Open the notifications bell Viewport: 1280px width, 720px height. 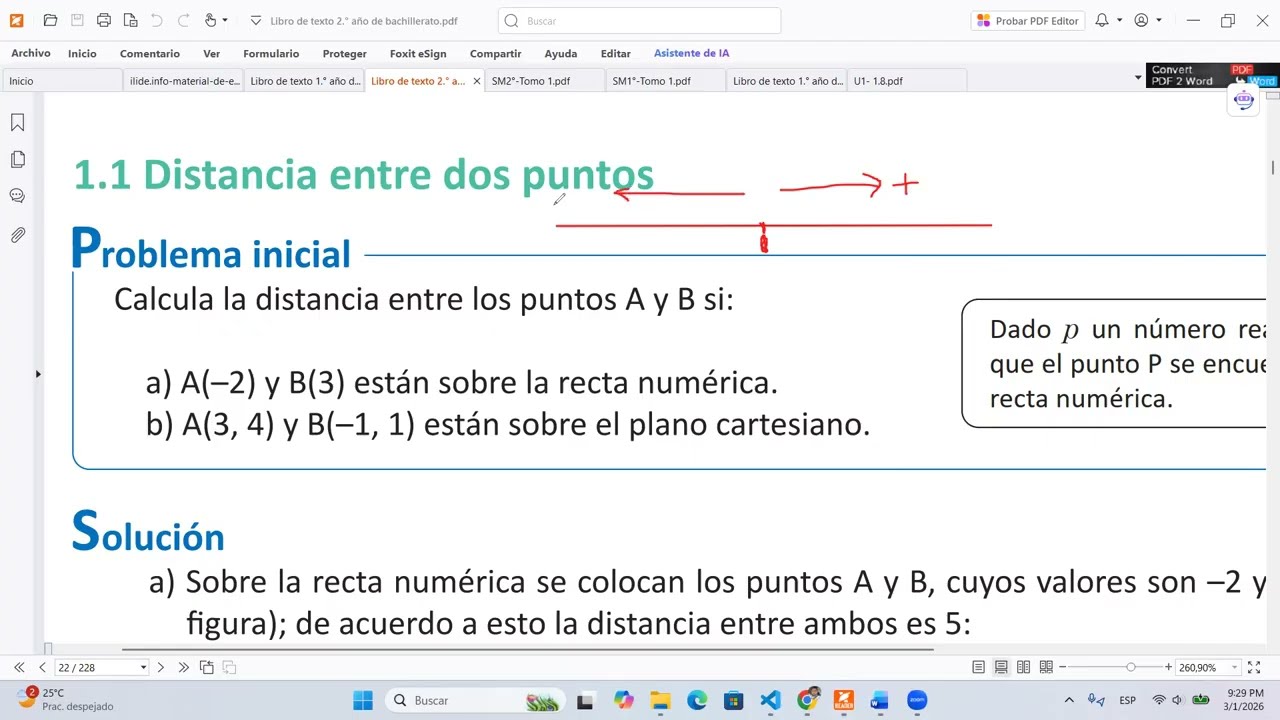[1102, 20]
